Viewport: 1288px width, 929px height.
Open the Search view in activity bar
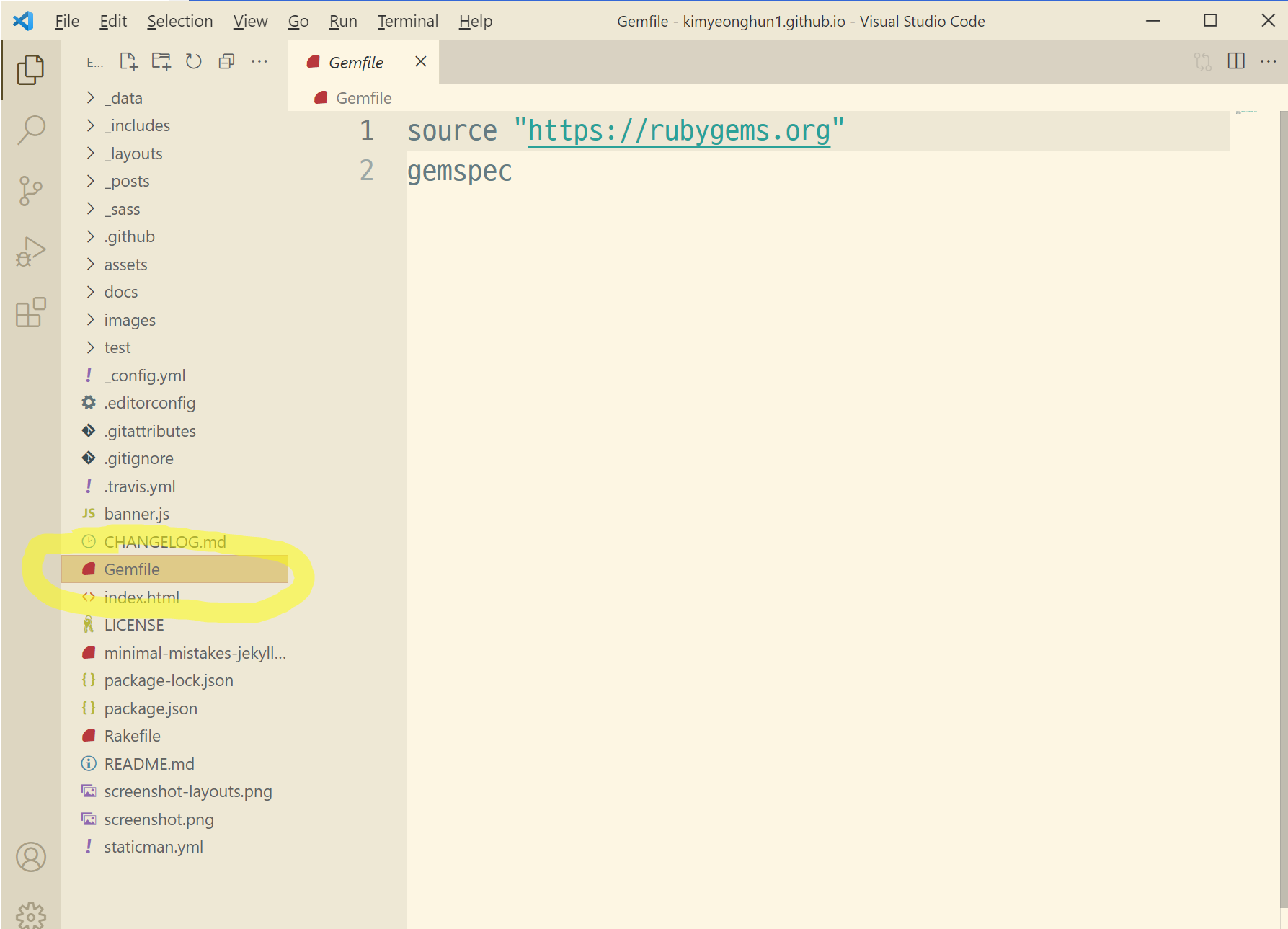31,130
